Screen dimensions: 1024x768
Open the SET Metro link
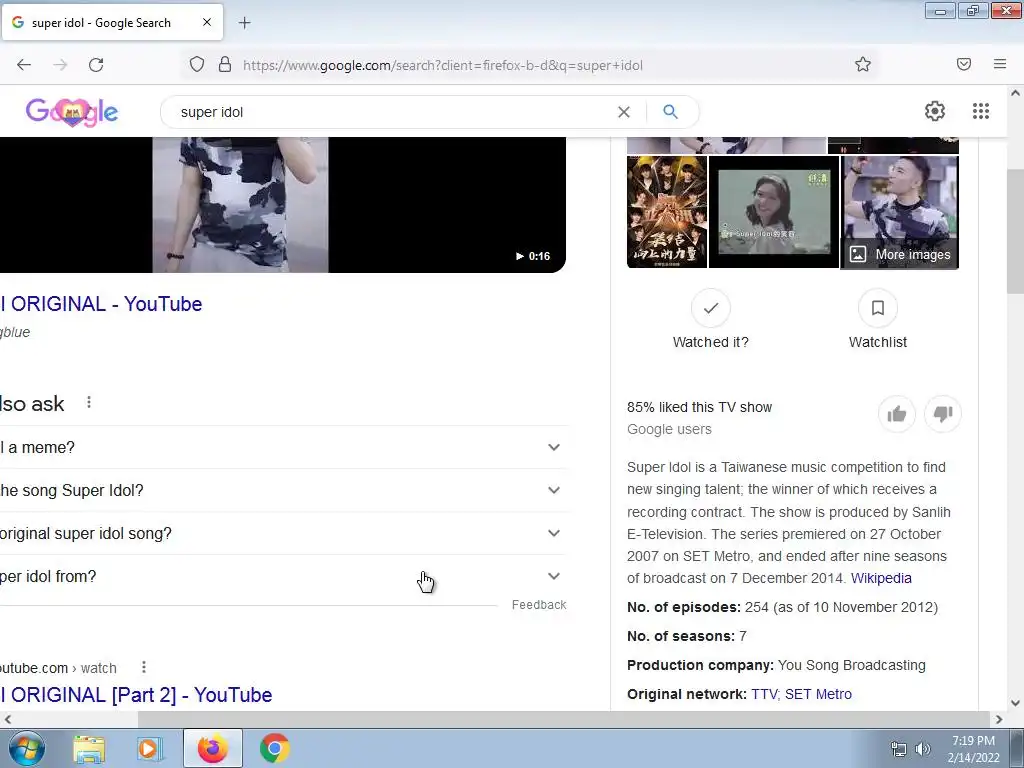(818, 694)
